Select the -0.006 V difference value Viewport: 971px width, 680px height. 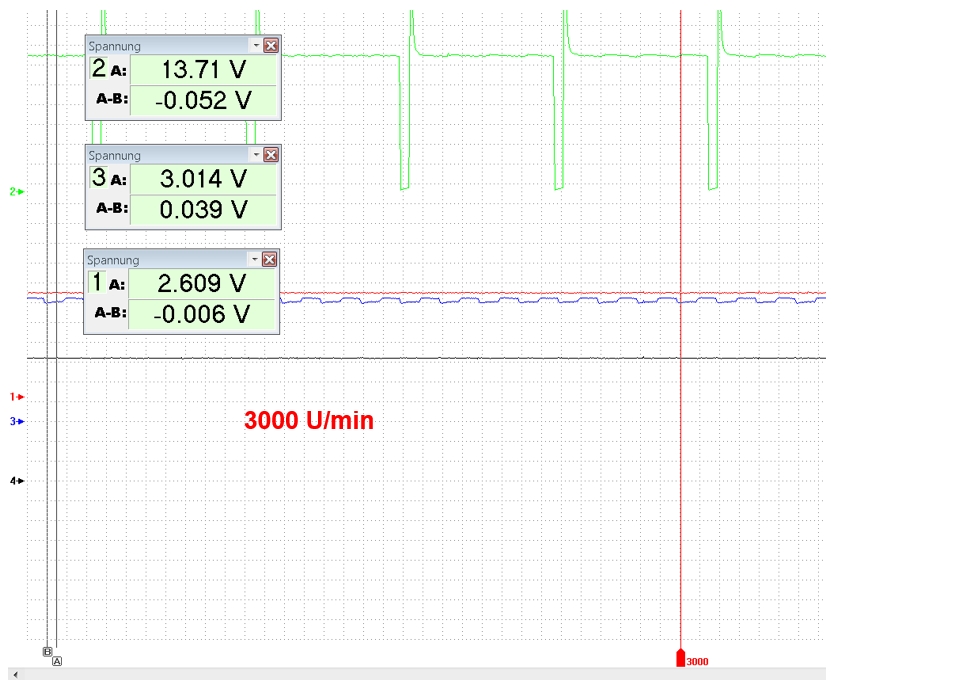point(202,315)
